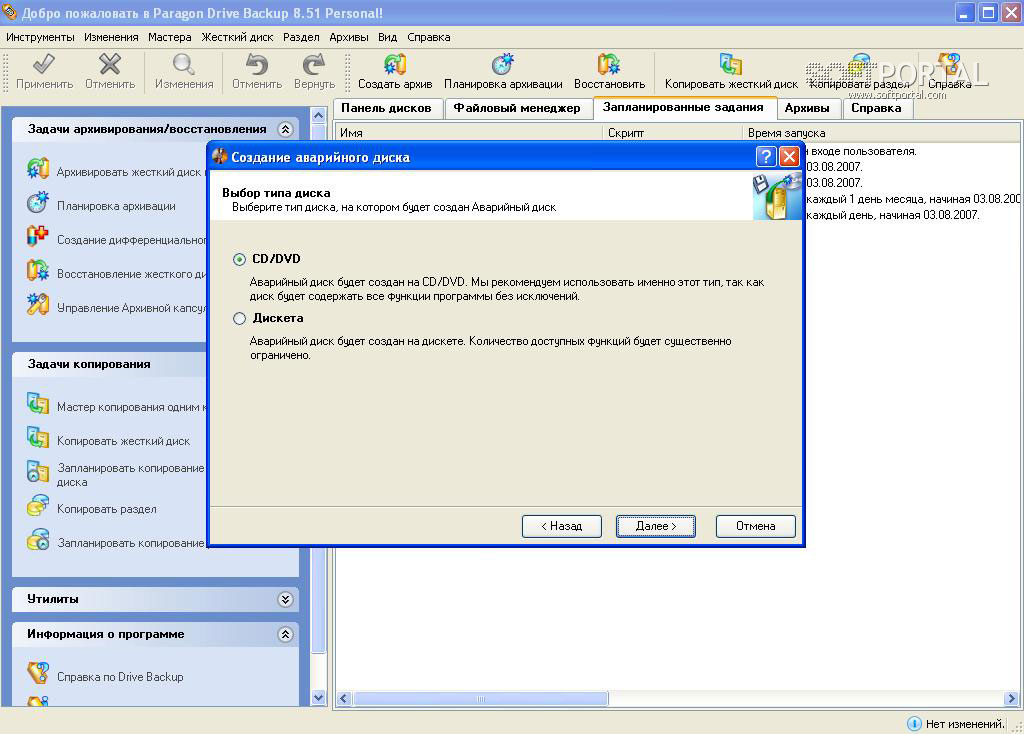Open the Мастера menu
The height and width of the screenshot is (734, 1024).
(x=170, y=37)
